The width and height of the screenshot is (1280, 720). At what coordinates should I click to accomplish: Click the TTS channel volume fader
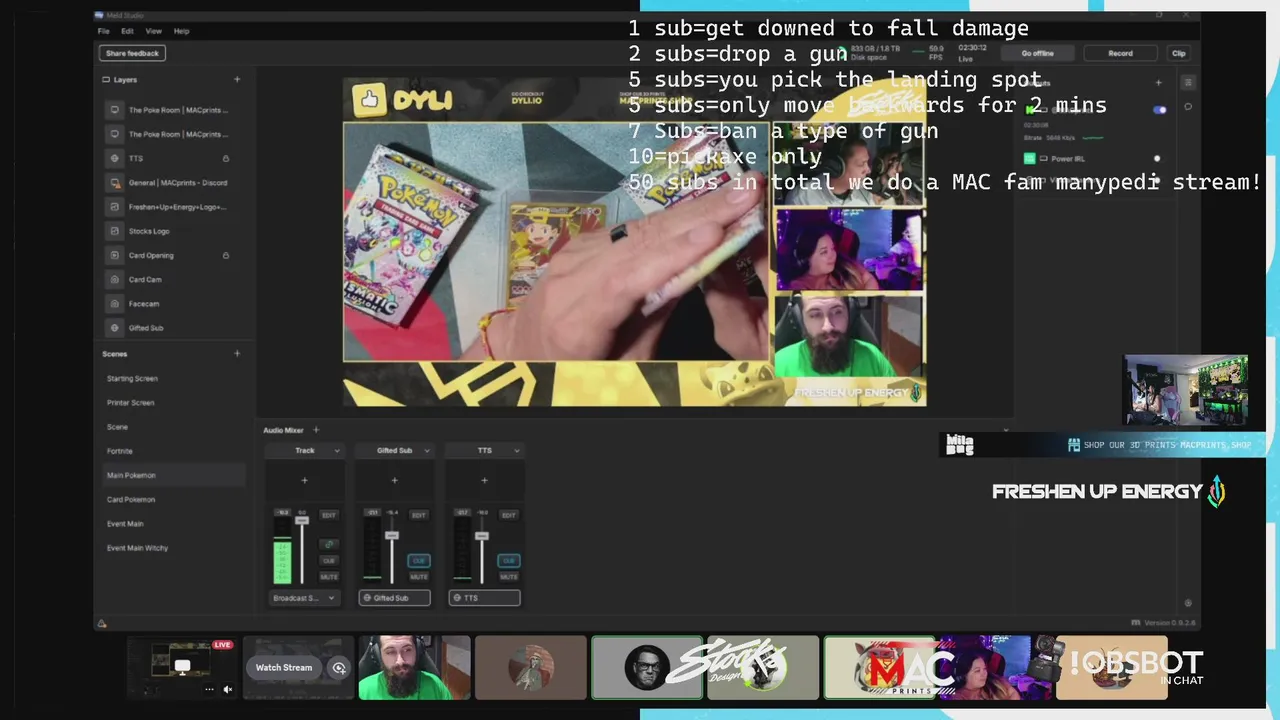482,536
